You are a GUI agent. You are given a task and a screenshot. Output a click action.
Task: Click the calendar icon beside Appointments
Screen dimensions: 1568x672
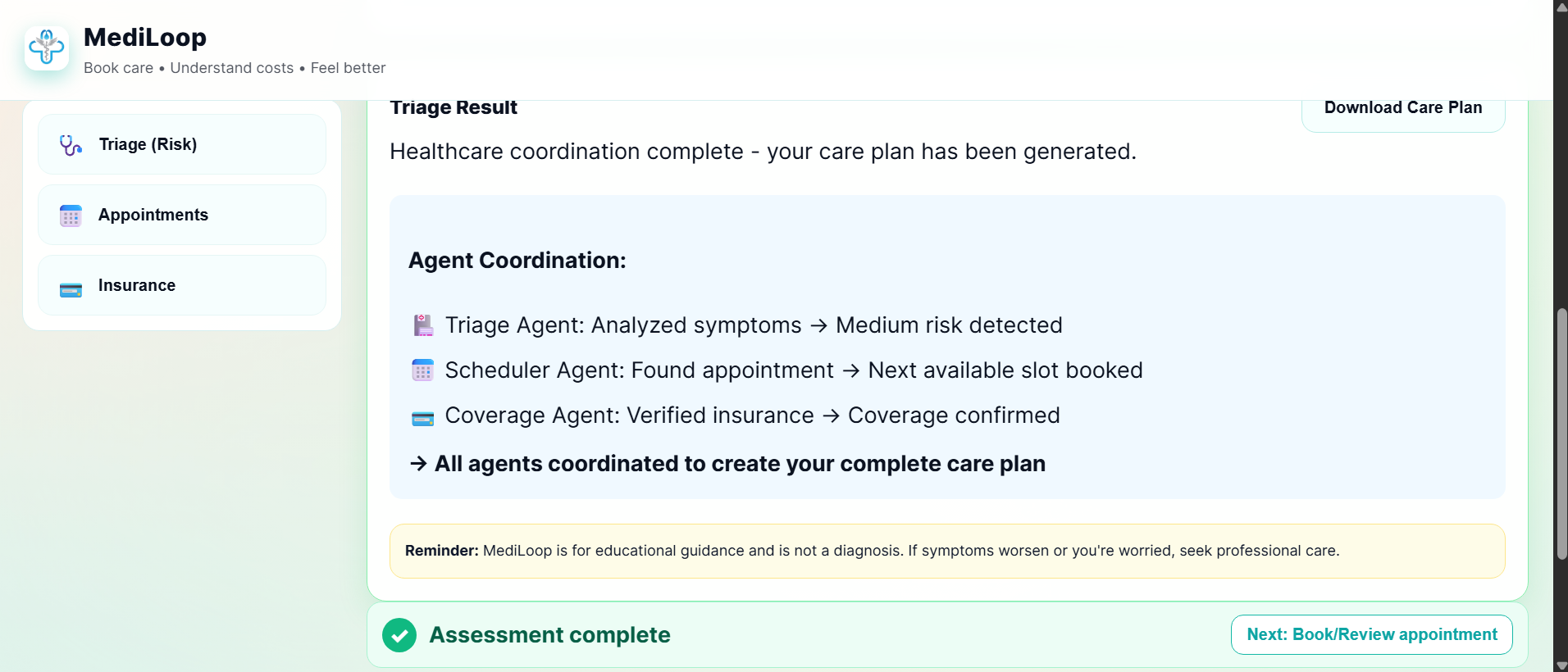pyautogui.click(x=71, y=216)
